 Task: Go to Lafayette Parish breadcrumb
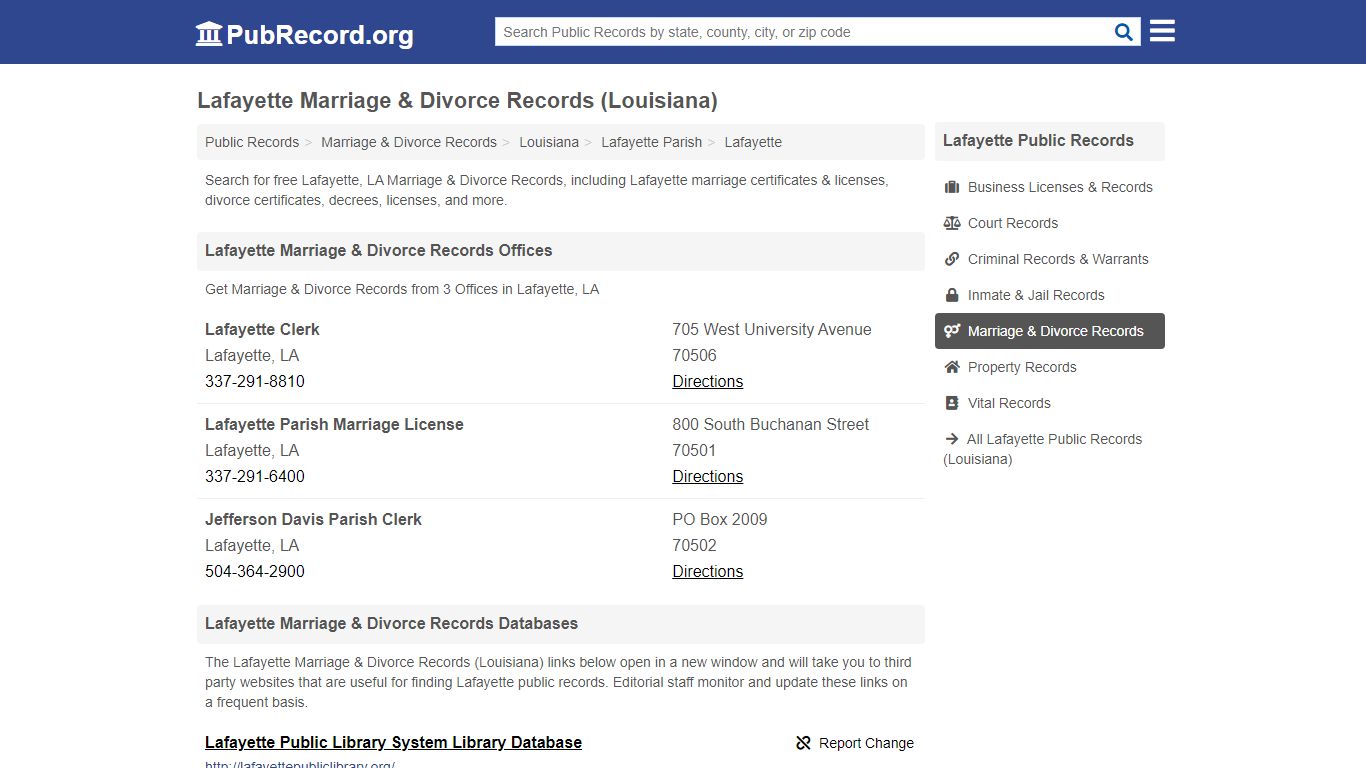click(x=652, y=142)
